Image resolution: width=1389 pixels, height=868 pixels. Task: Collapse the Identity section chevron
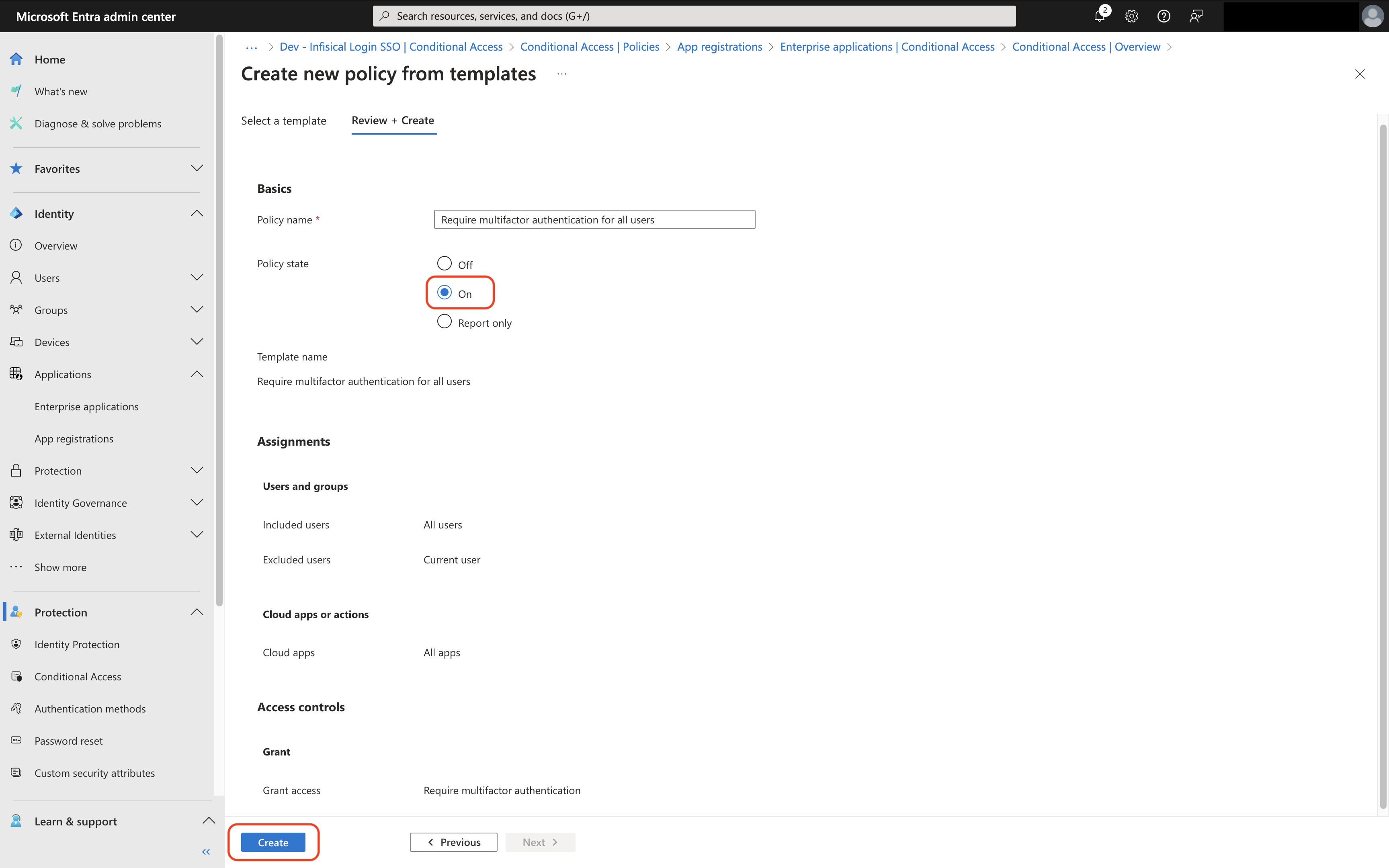pos(197,213)
